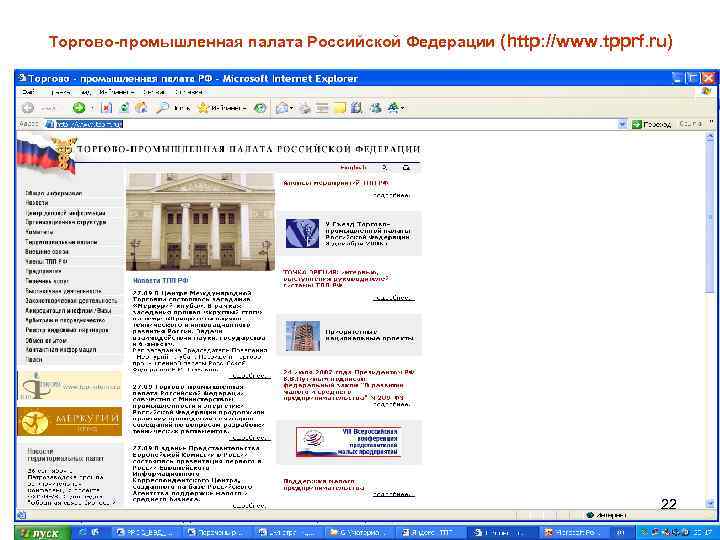Open the Правка menu
This screenshot has width=720, height=540.
pos(61,92)
